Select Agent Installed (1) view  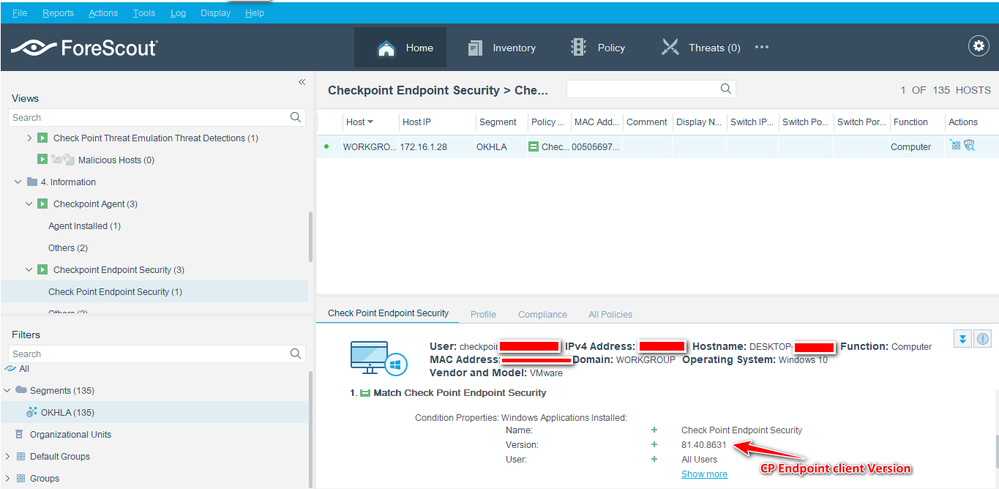click(84, 226)
